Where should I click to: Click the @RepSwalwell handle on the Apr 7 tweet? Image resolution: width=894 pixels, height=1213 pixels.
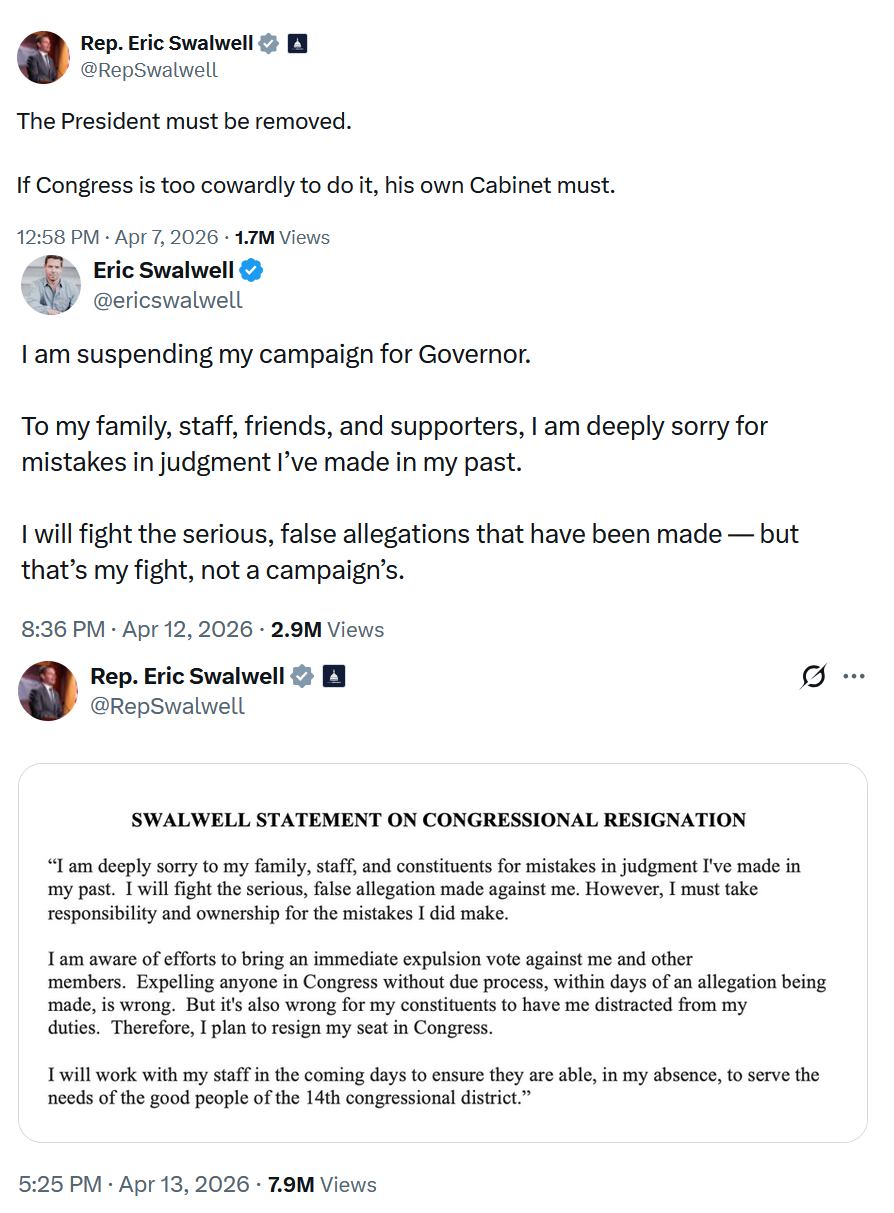pos(149,70)
